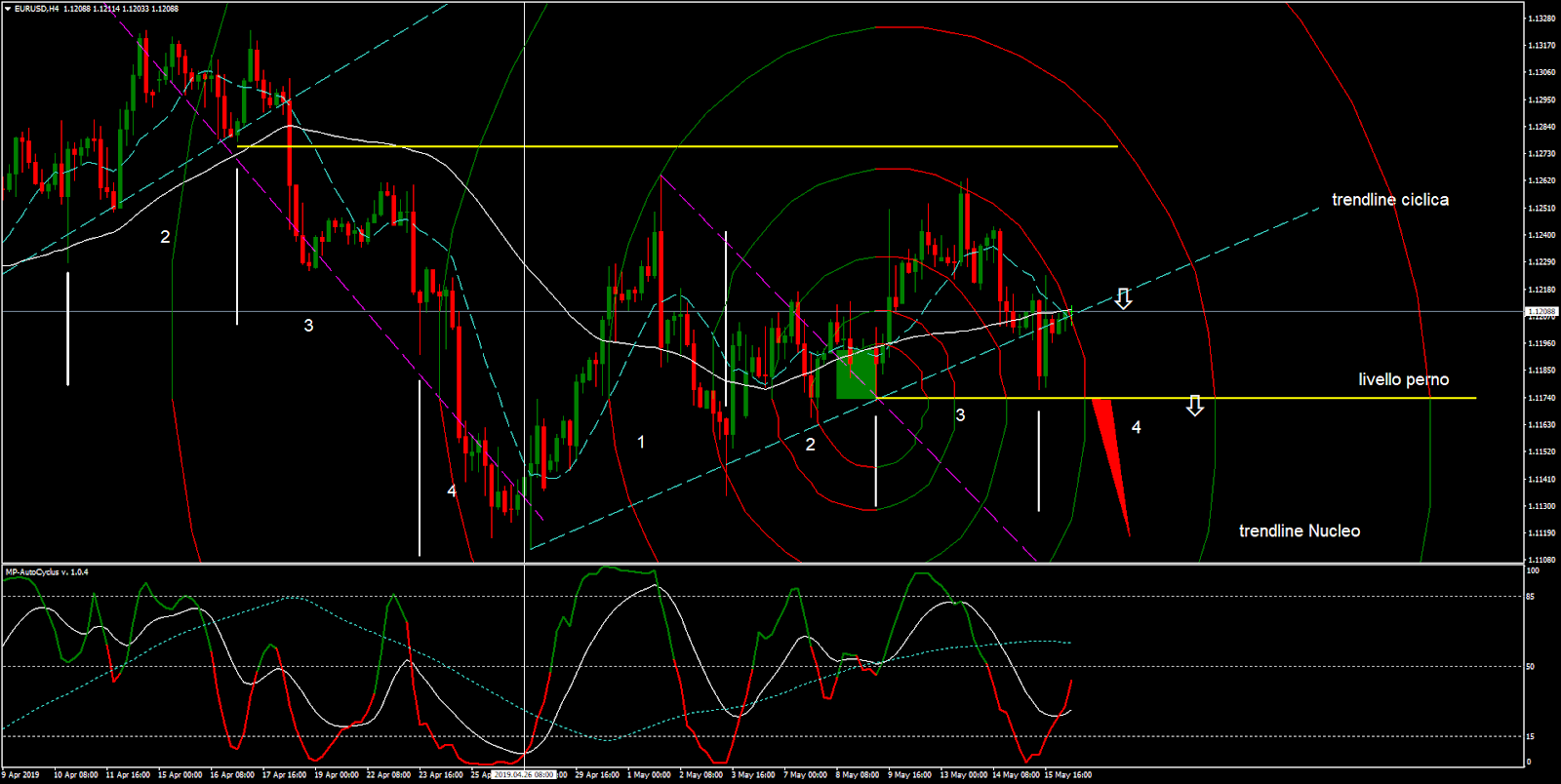Click indicator scale level 15

1531,737
